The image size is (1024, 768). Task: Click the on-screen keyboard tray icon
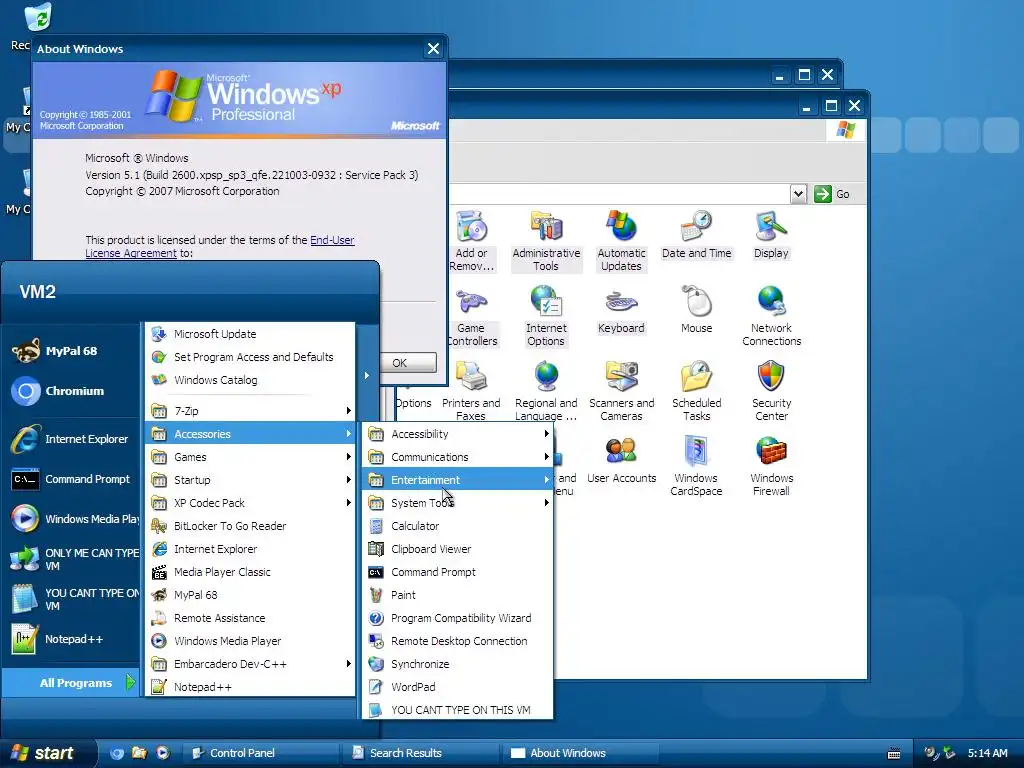tap(894, 754)
